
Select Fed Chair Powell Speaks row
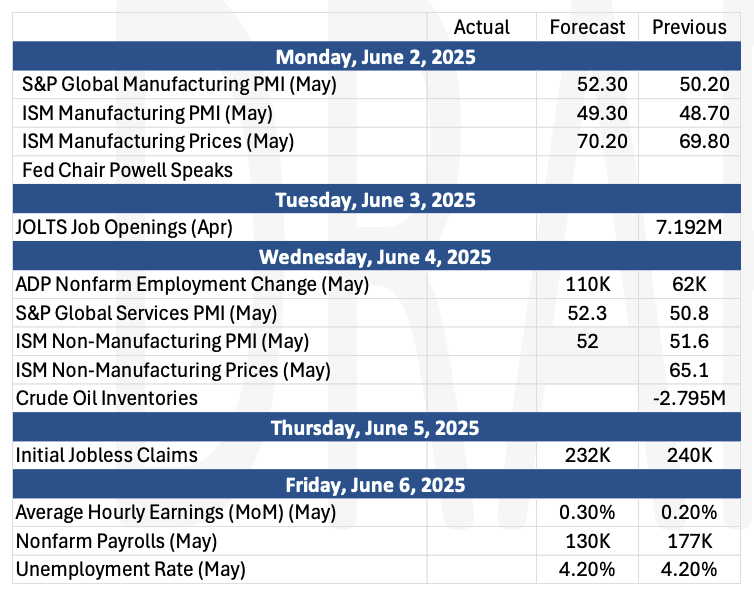[377, 170]
